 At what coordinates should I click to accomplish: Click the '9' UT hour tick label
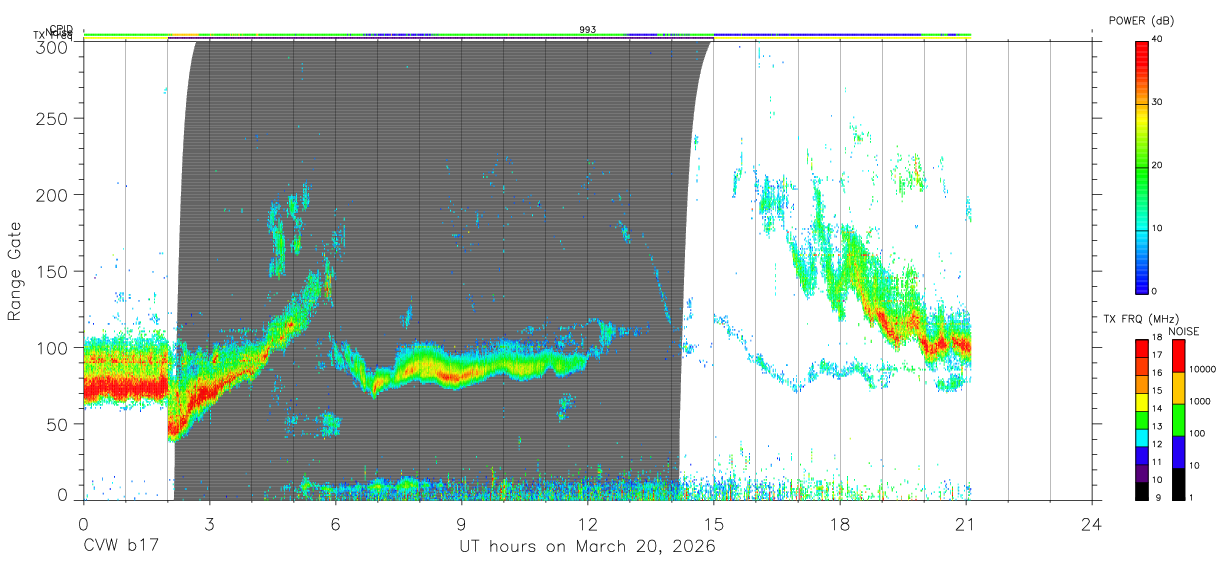pos(461,522)
